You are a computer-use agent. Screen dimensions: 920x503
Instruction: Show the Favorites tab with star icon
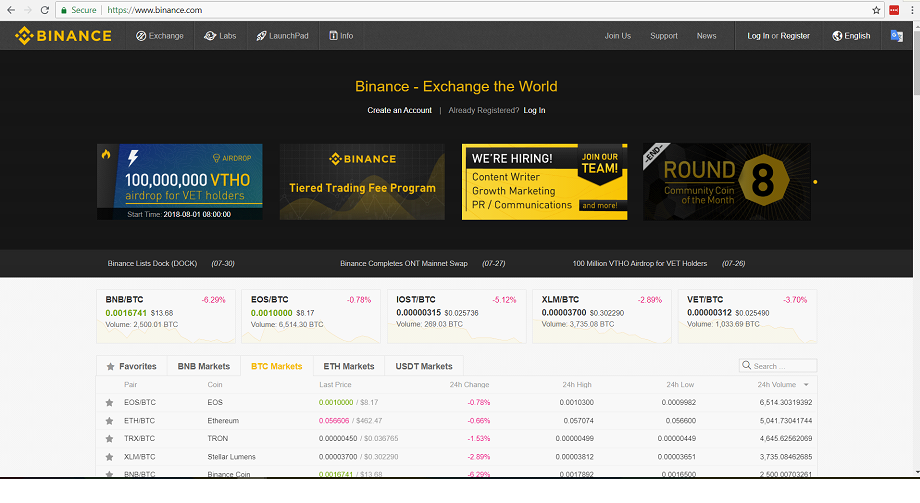click(131, 366)
